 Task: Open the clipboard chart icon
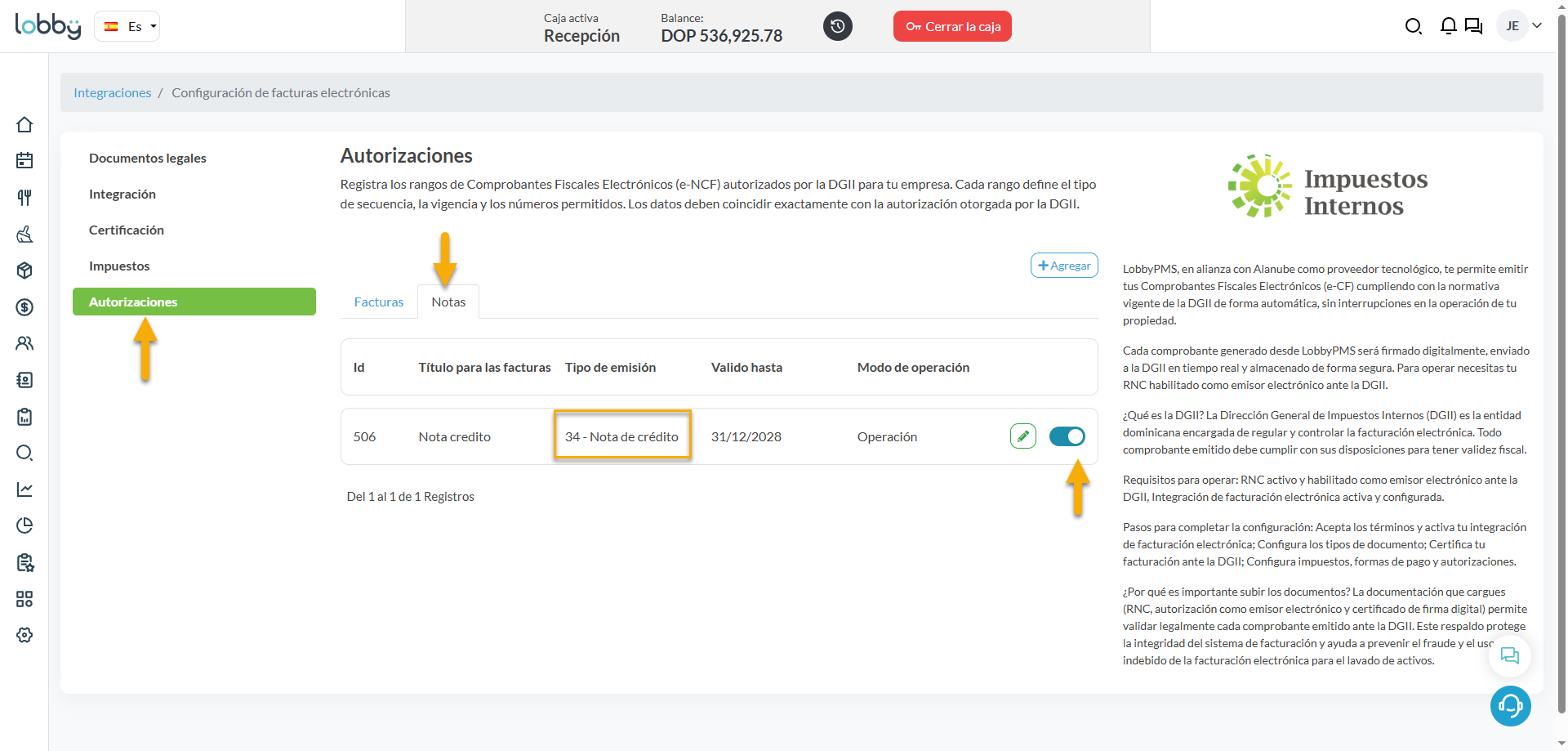pyautogui.click(x=24, y=417)
